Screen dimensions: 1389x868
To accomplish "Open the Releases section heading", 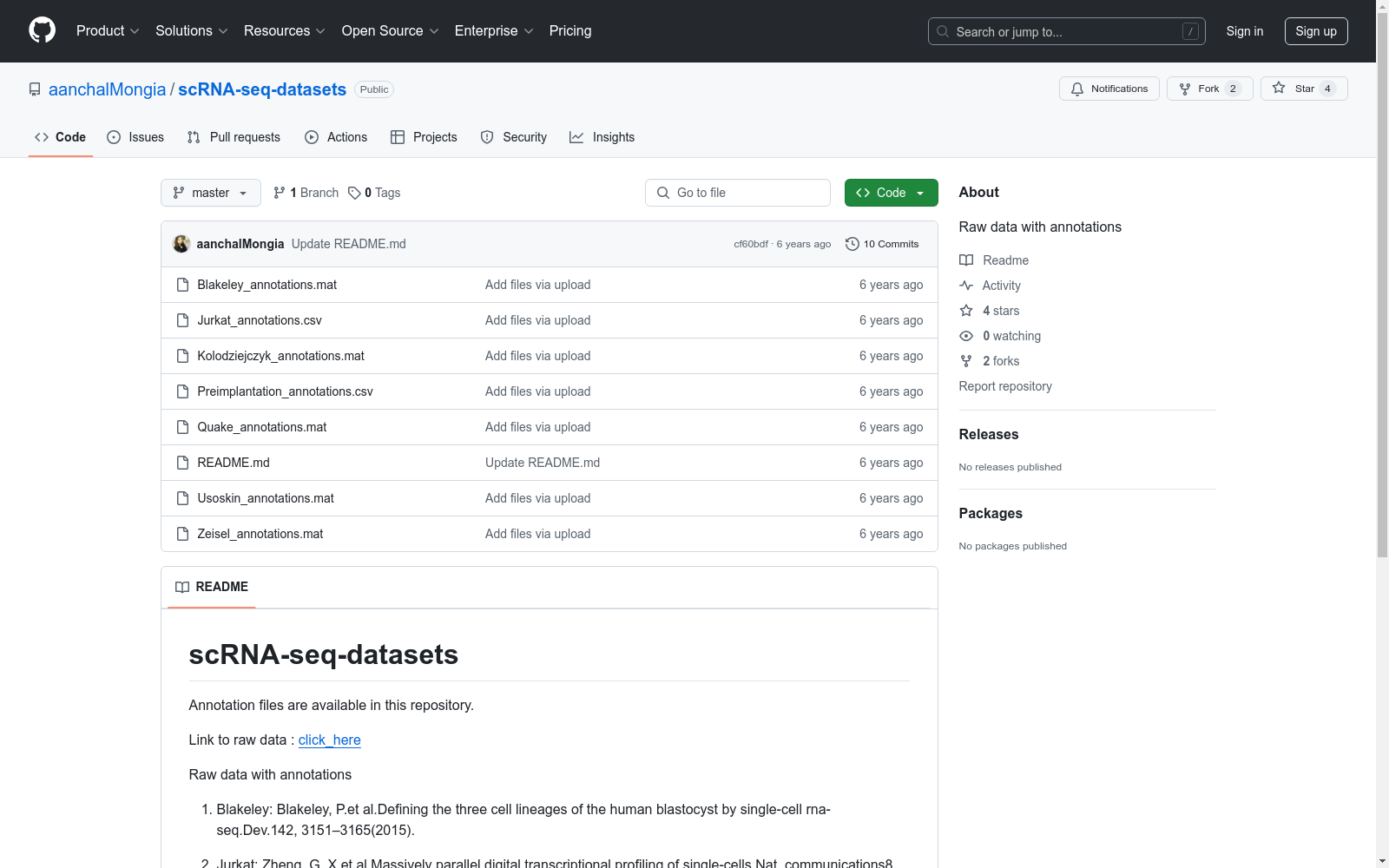I will click(989, 434).
